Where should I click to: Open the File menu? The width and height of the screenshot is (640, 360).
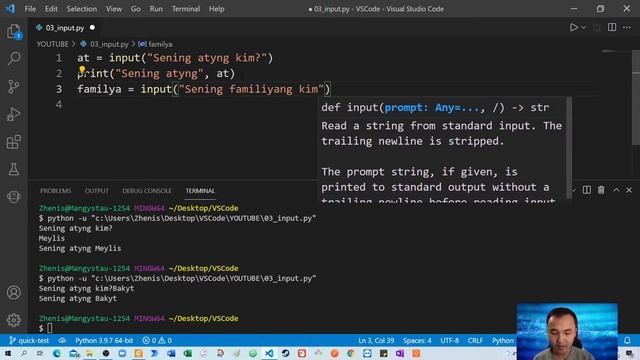point(30,9)
